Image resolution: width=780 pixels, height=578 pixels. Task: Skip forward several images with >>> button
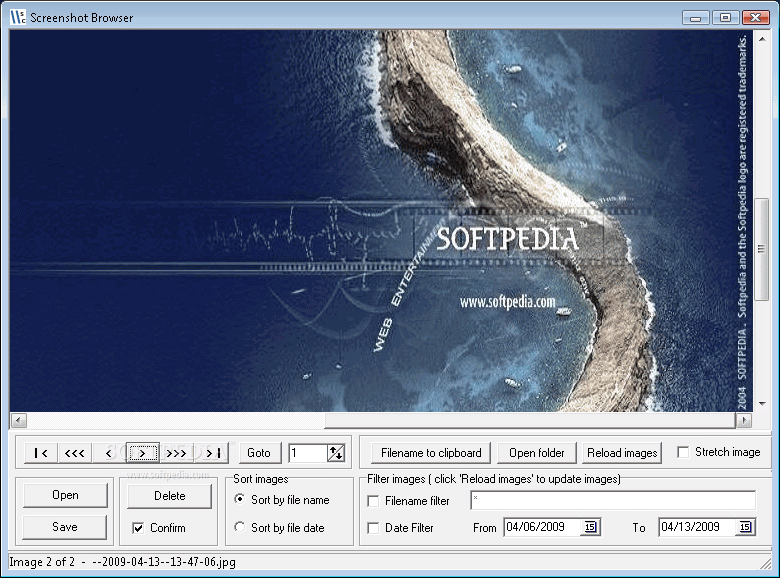click(176, 453)
